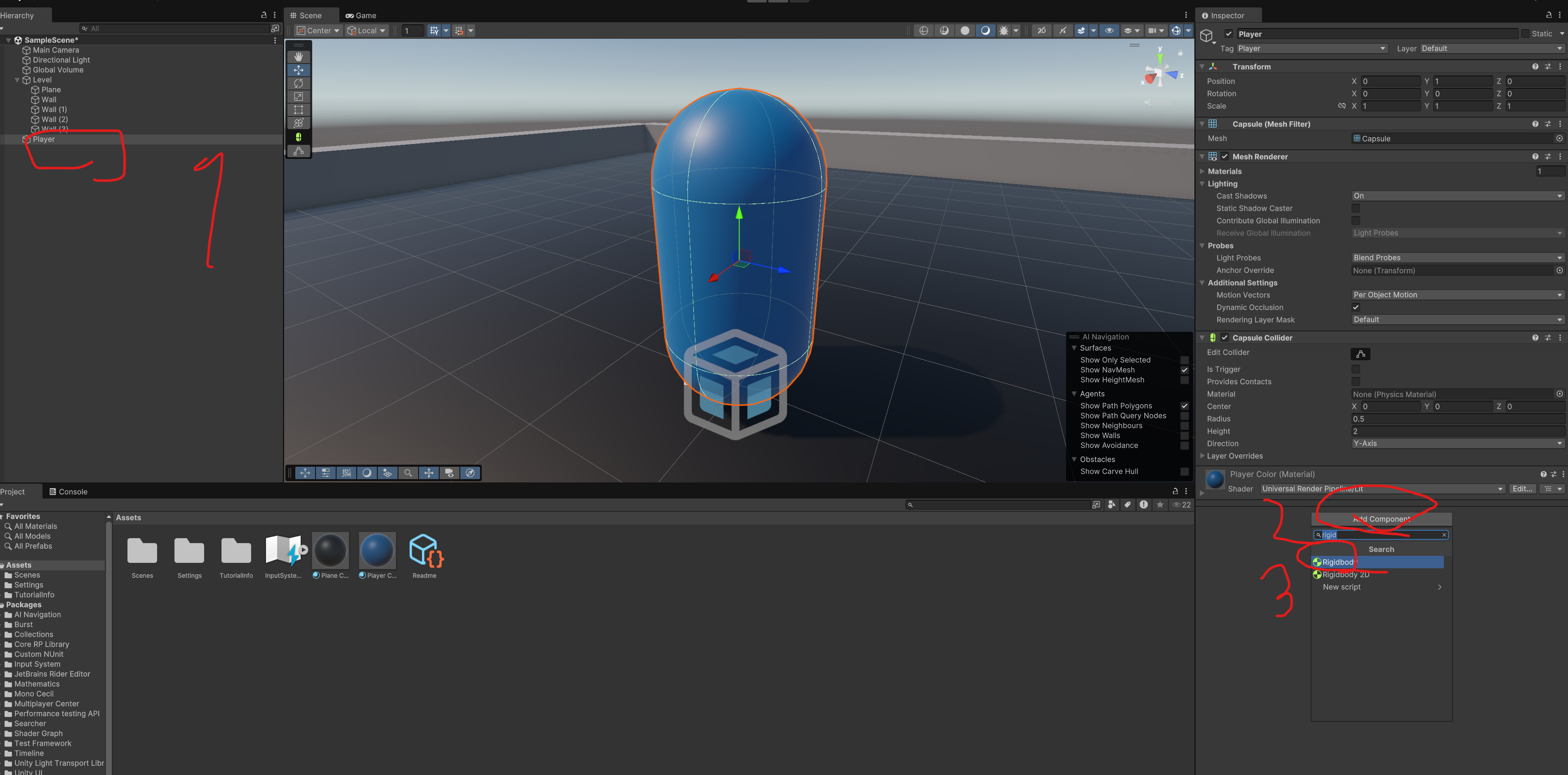Image resolution: width=1568 pixels, height=775 pixels.
Task: Open the Tag dropdown showing Player
Action: tap(1311, 49)
